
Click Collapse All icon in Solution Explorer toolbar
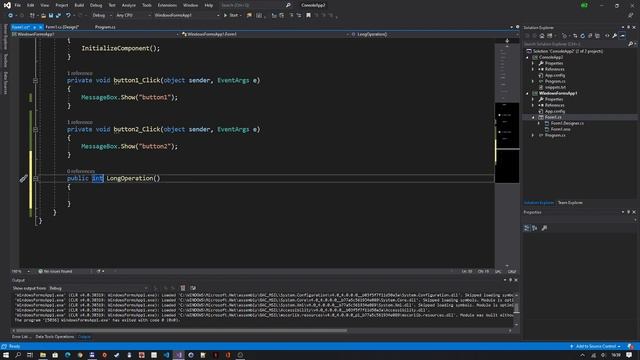tap(590, 36)
